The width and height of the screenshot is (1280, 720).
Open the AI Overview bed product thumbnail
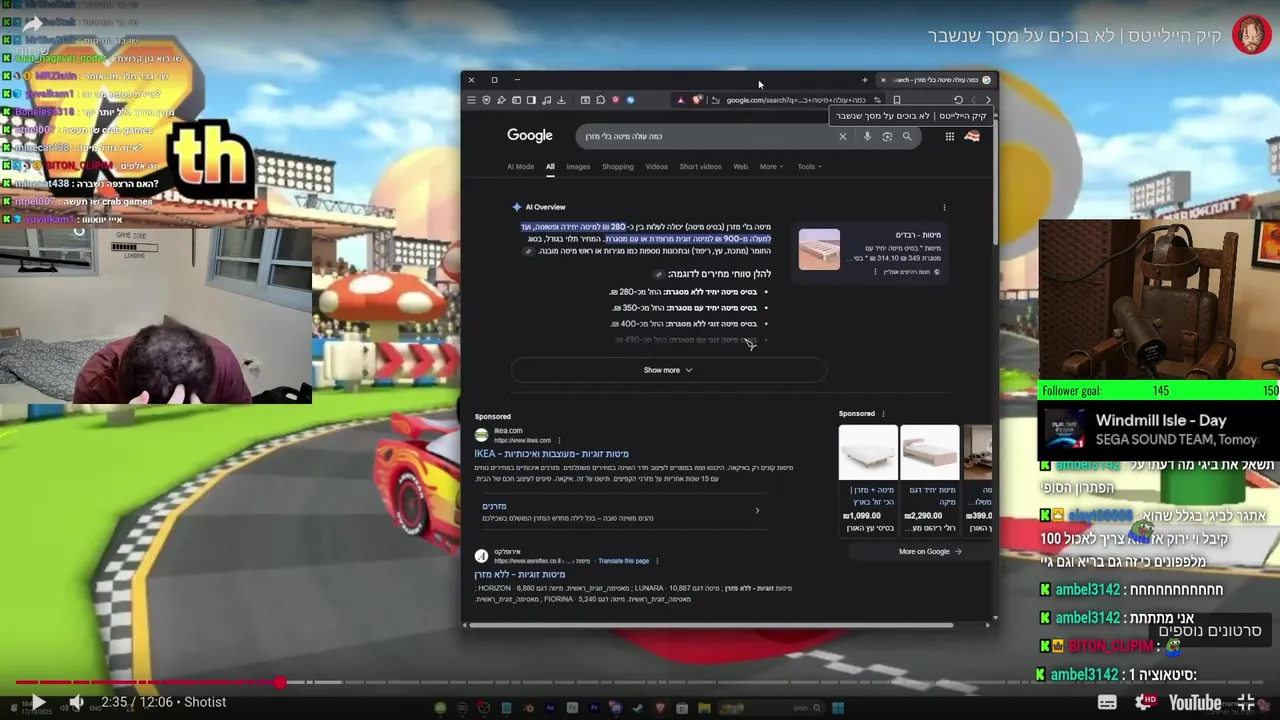[x=819, y=249]
